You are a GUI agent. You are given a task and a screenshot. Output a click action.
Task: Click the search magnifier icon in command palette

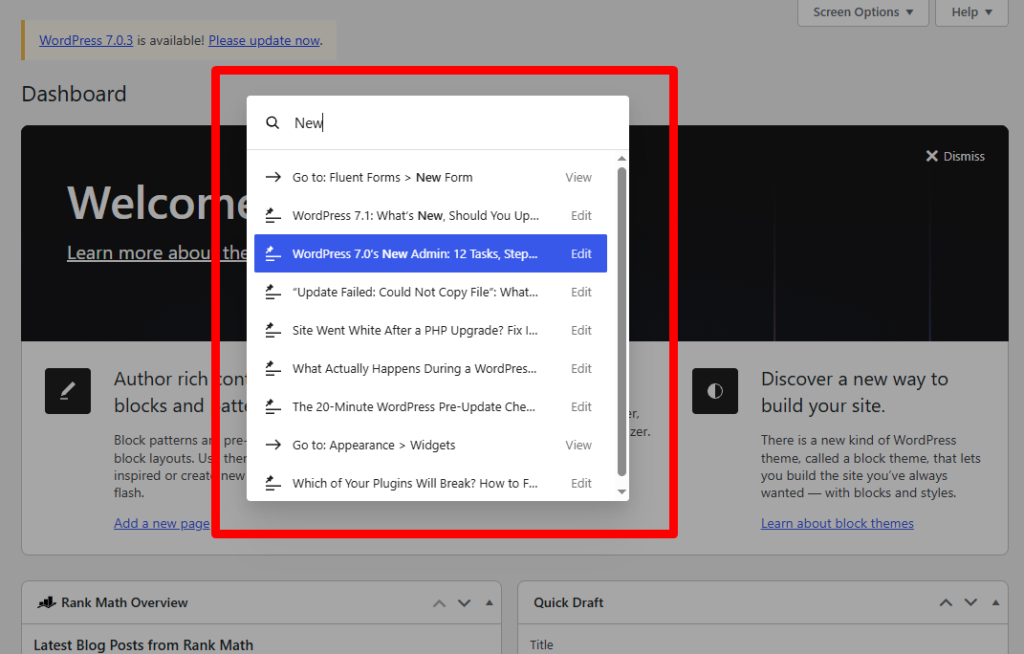pyautogui.click(x=272, y=123)
